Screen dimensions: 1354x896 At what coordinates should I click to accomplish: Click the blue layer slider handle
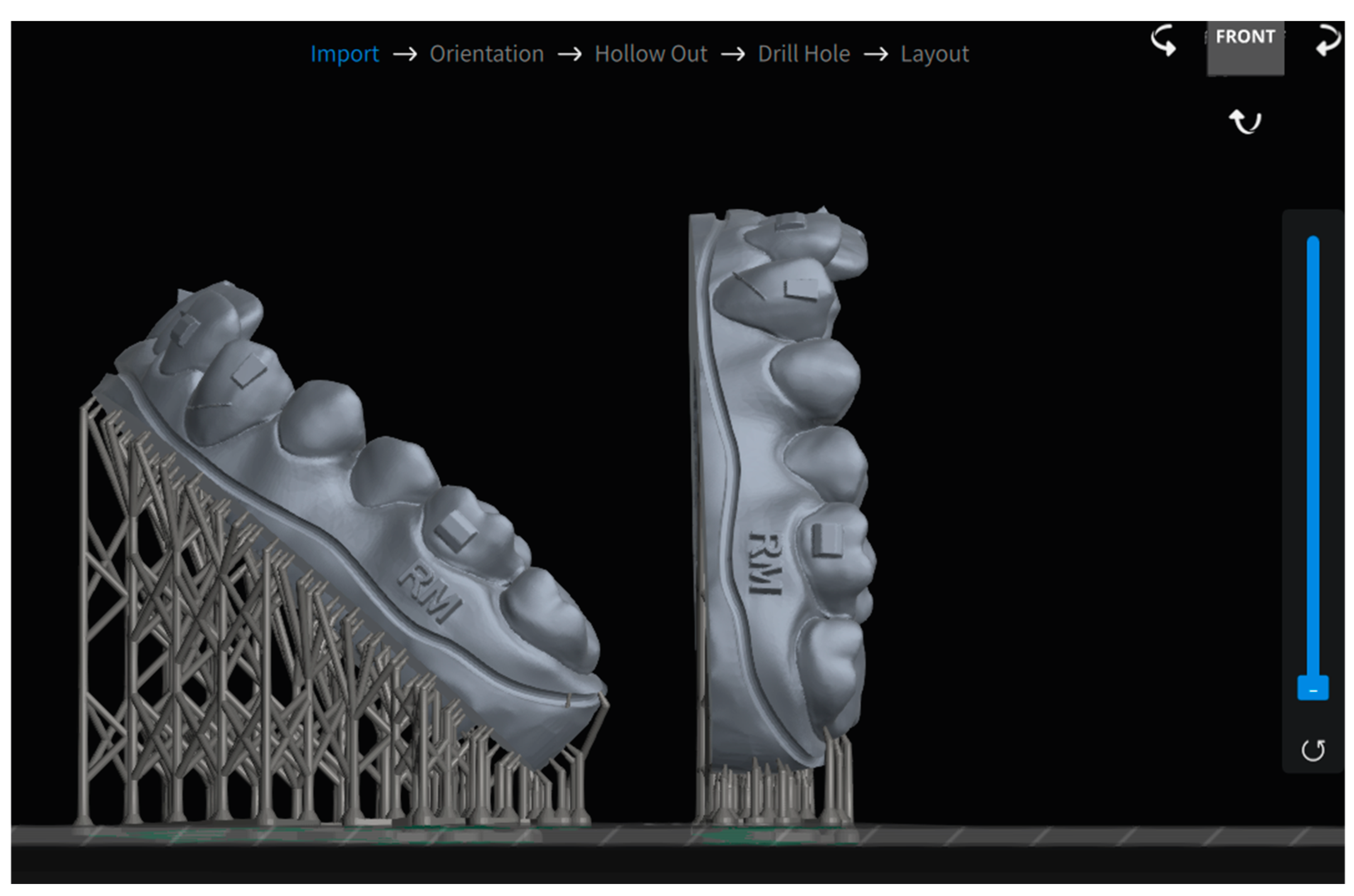coord(1312,689)
